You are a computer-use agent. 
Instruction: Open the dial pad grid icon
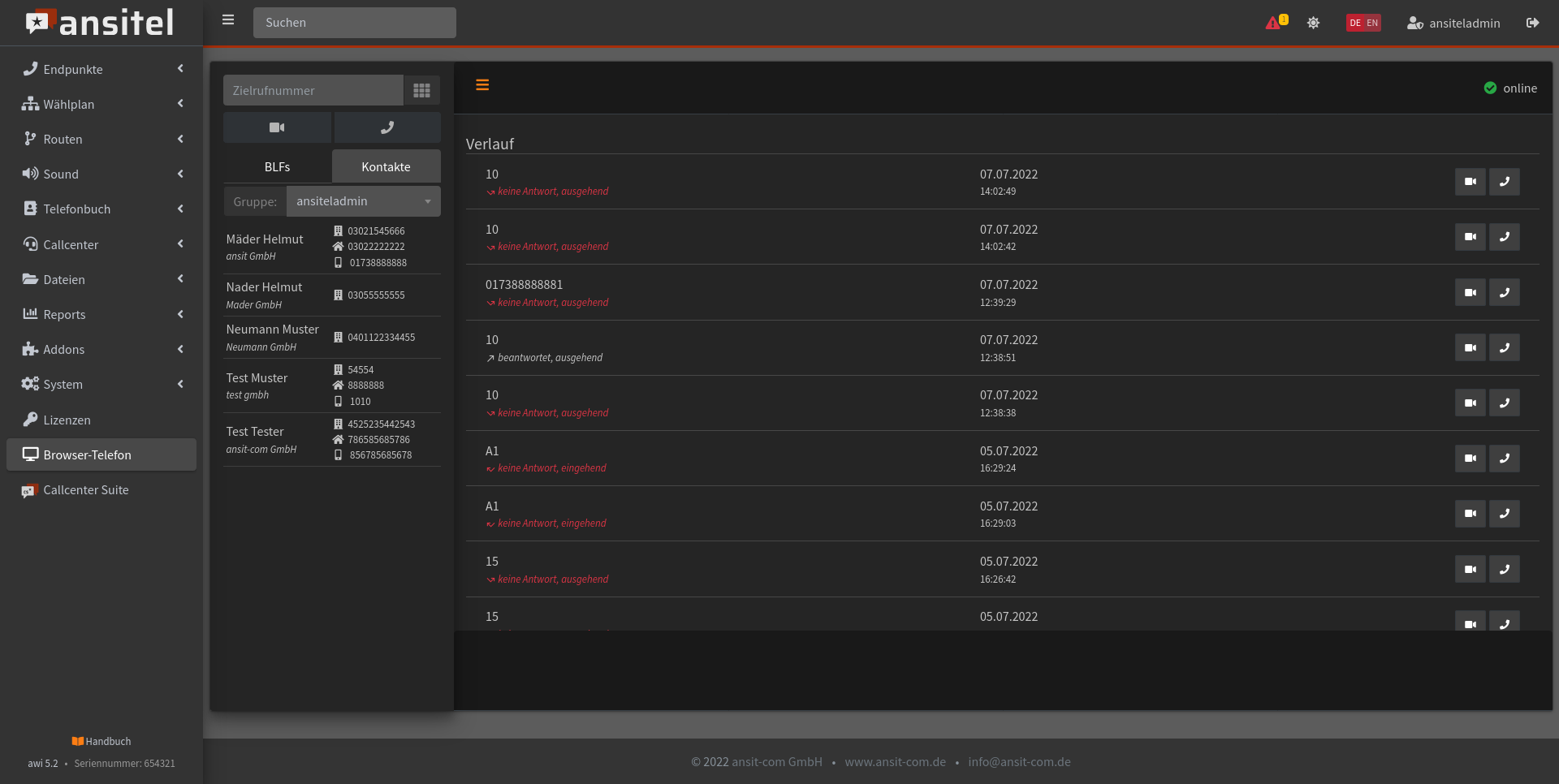[421, 90]
